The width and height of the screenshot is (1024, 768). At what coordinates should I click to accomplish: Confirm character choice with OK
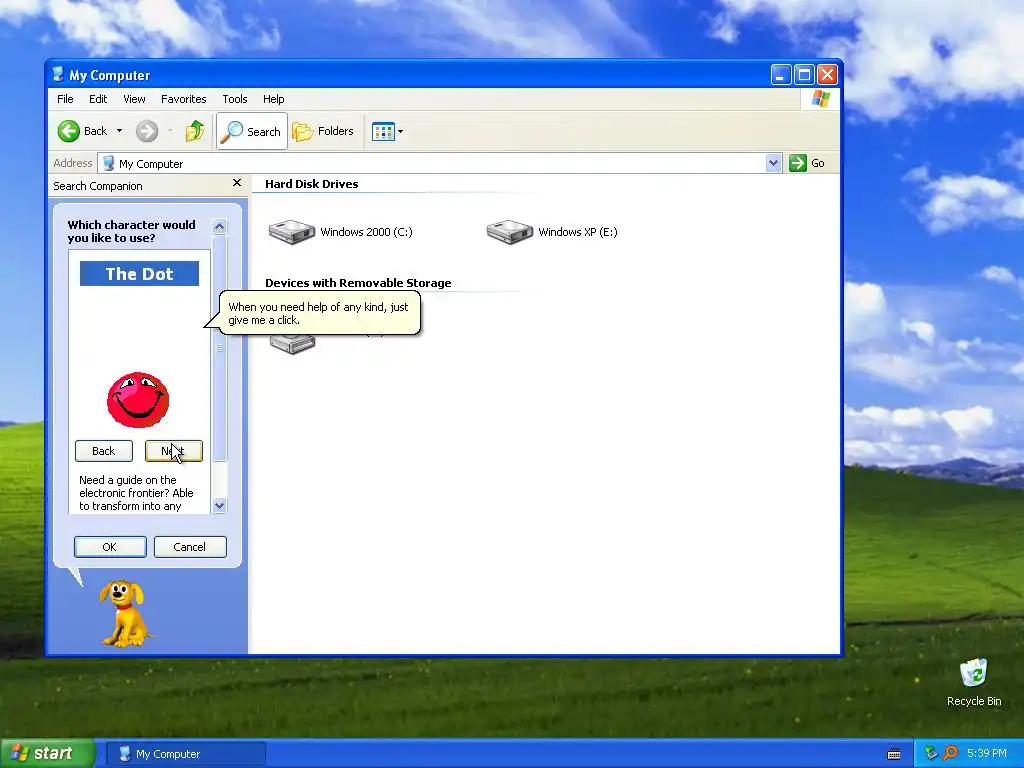110,547
